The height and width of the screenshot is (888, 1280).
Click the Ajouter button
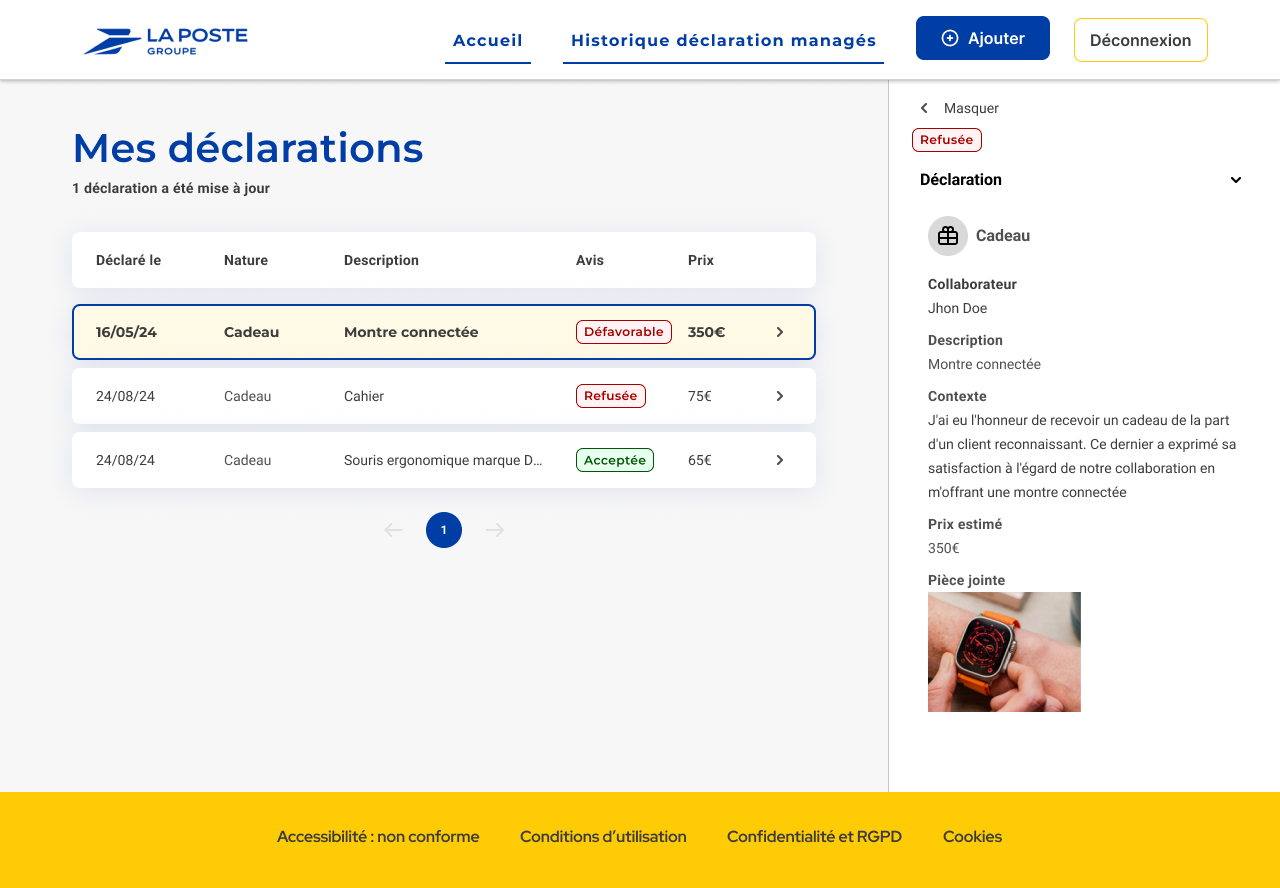[983, 38]
